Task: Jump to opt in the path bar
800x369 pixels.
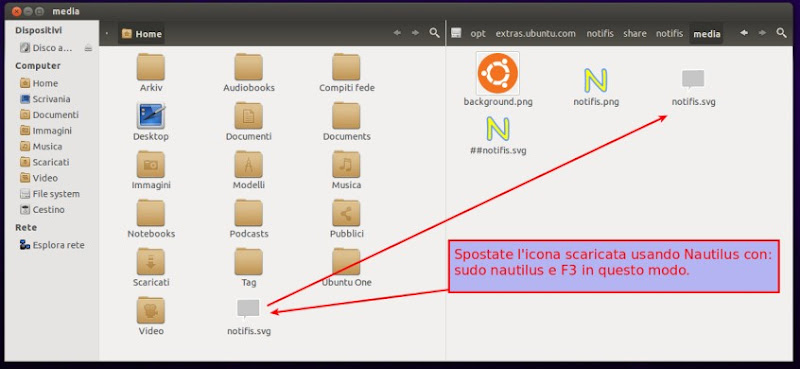Action: (478, 34)
